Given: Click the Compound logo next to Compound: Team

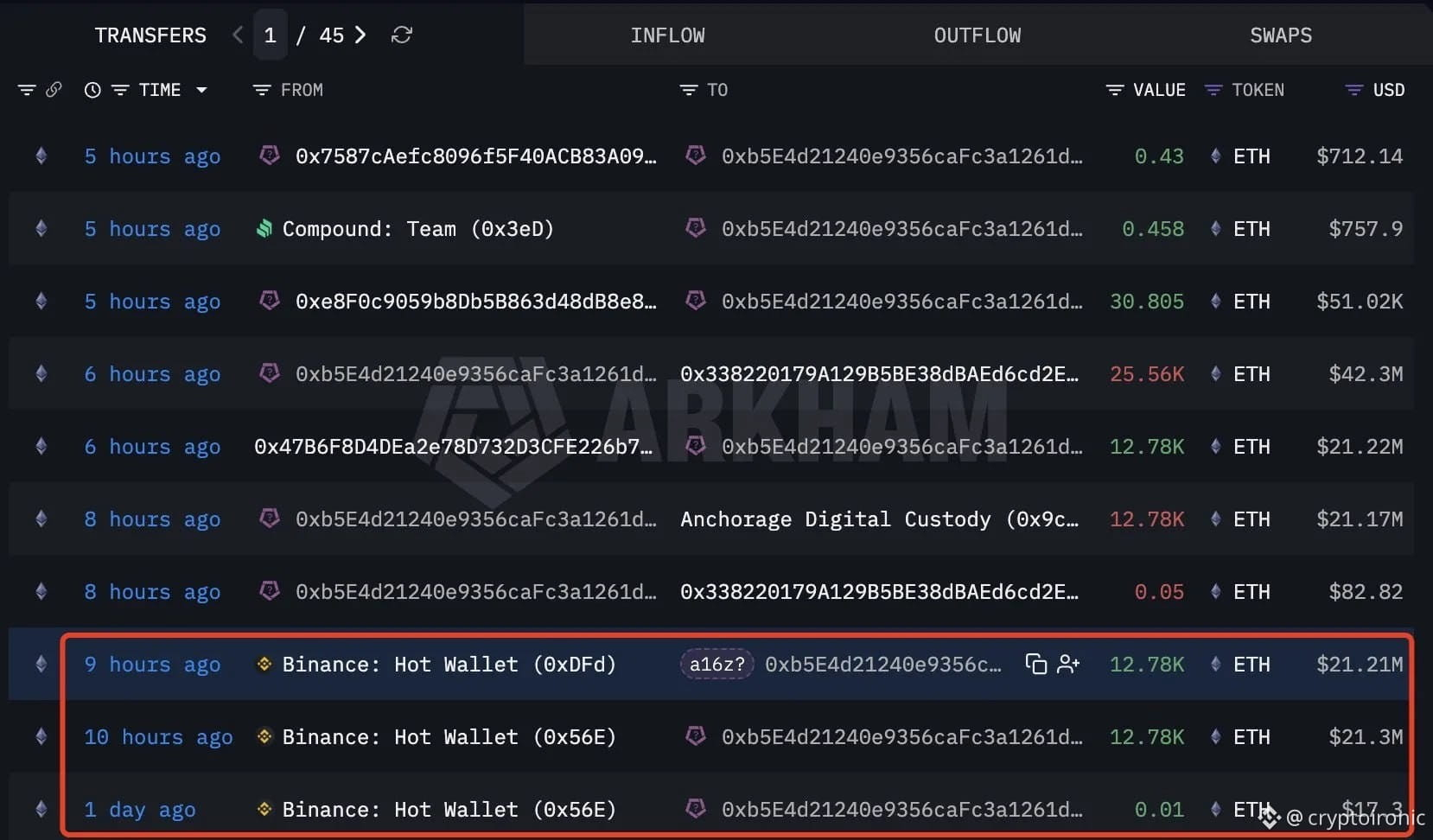Looking at the screenshot, I should (x=264, y=229).
